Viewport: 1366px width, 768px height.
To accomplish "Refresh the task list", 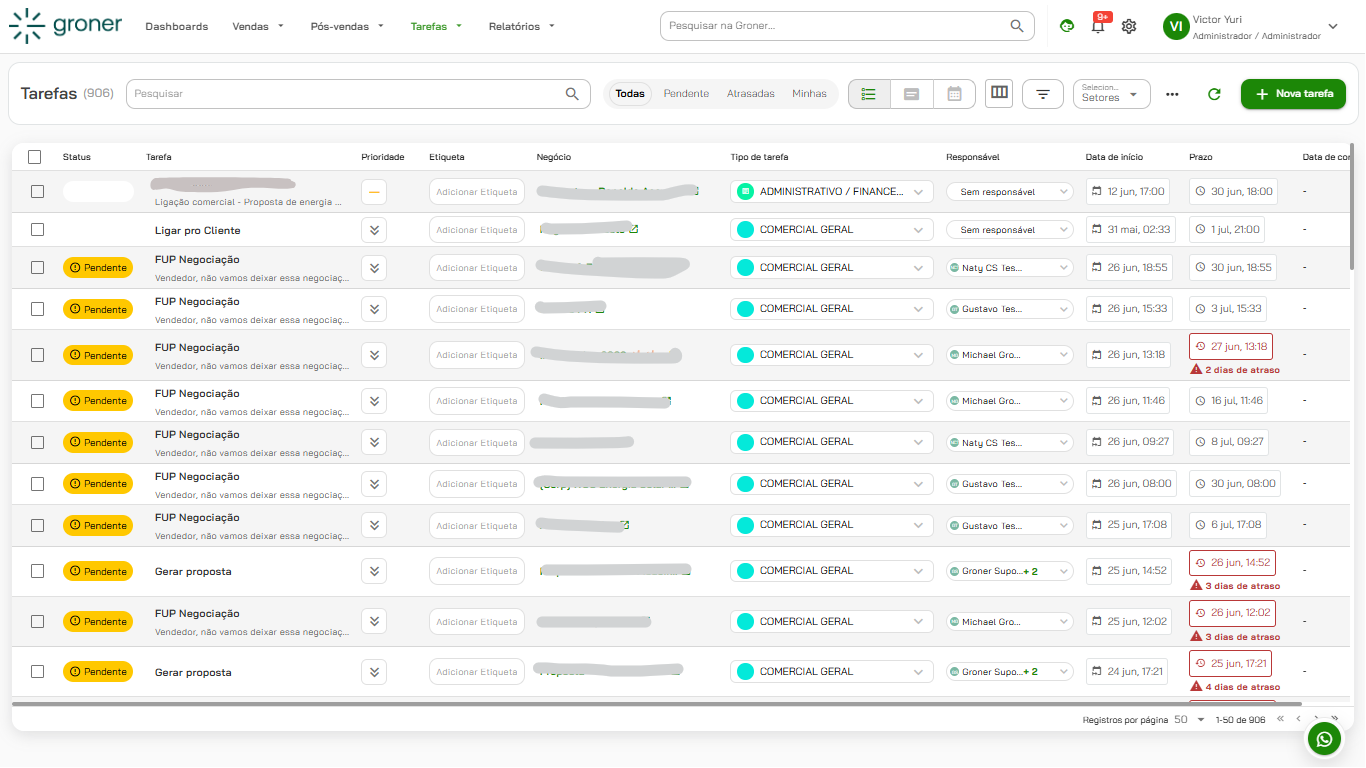I will coord(1214,94).
